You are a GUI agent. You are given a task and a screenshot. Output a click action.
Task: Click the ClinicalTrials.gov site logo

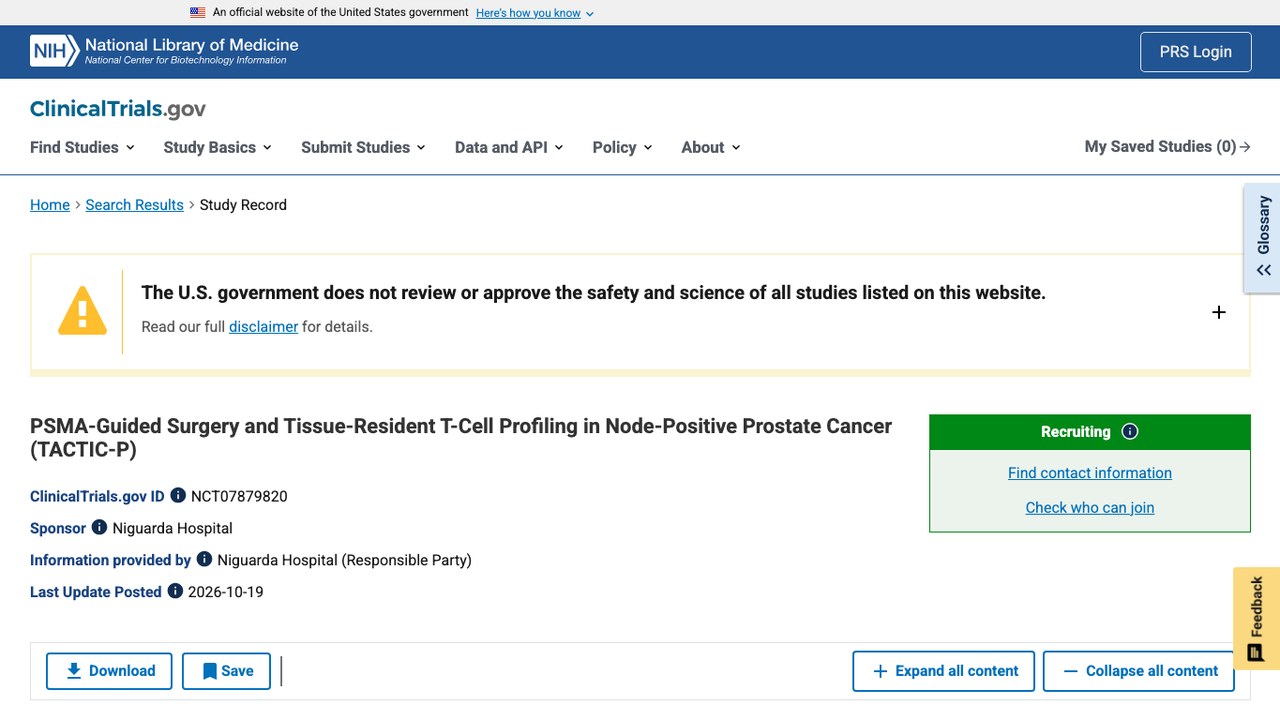click(x=118, y=109)
